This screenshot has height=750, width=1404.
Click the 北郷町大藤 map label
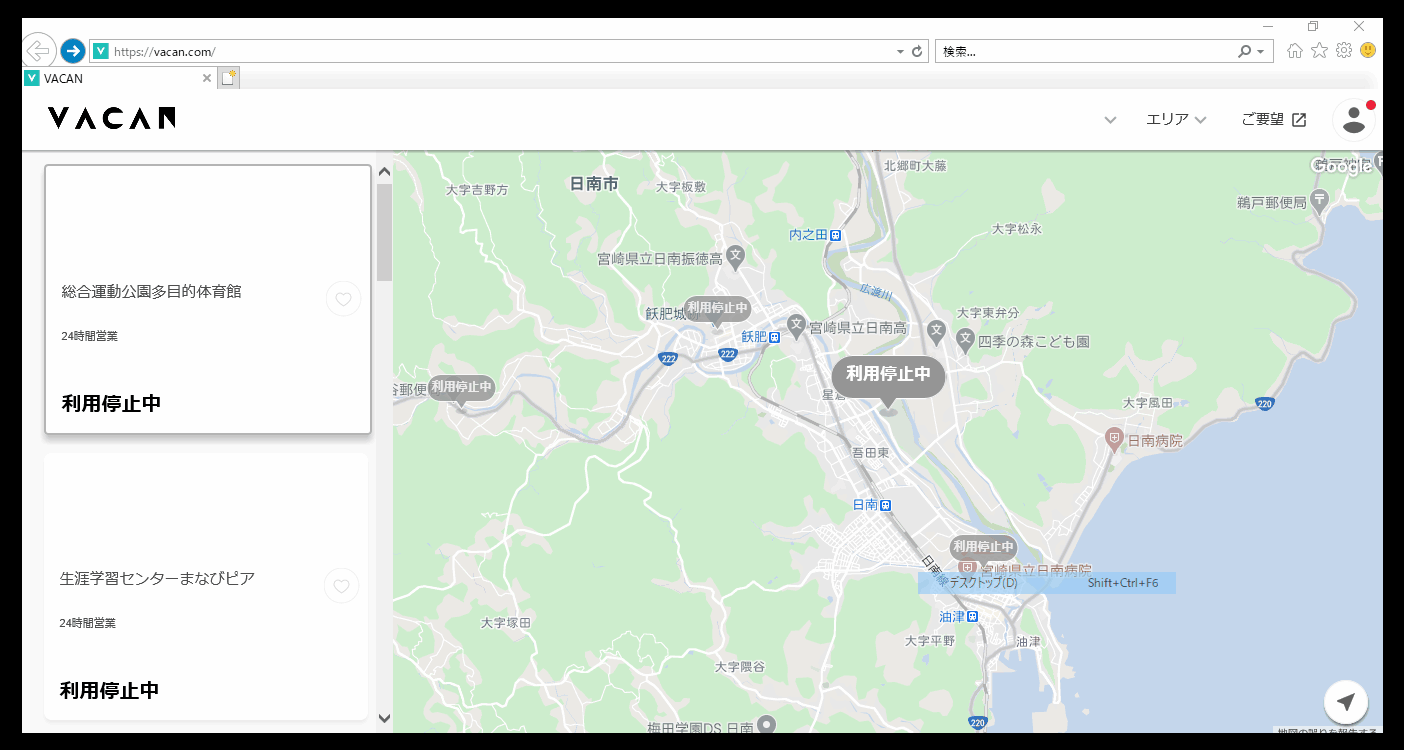(915, 166)
